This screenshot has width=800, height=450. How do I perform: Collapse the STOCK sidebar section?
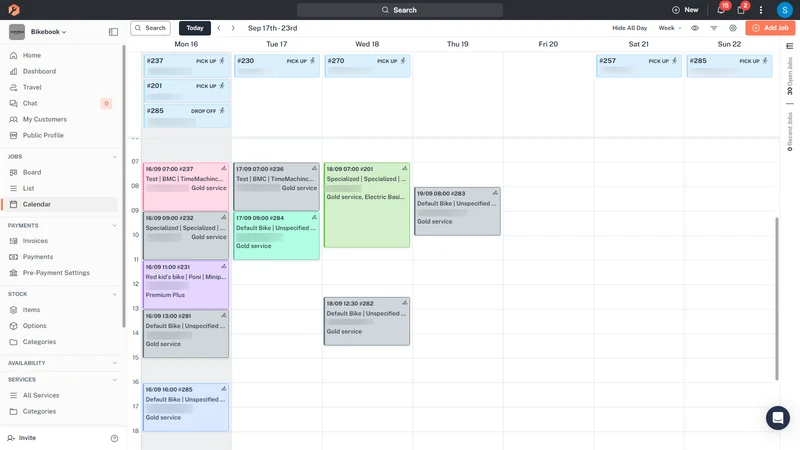114,294
